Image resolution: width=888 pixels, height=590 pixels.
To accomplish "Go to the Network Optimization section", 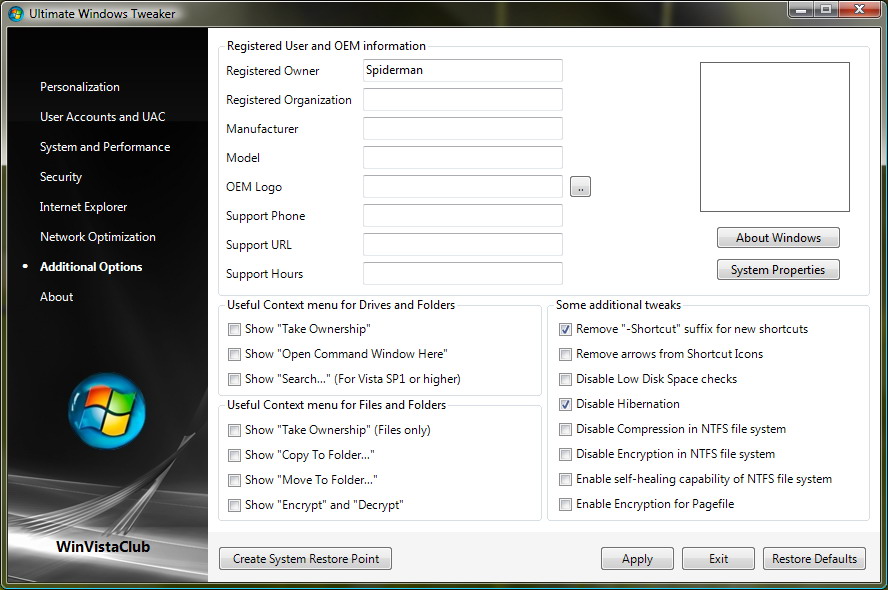I will point(98,237).
